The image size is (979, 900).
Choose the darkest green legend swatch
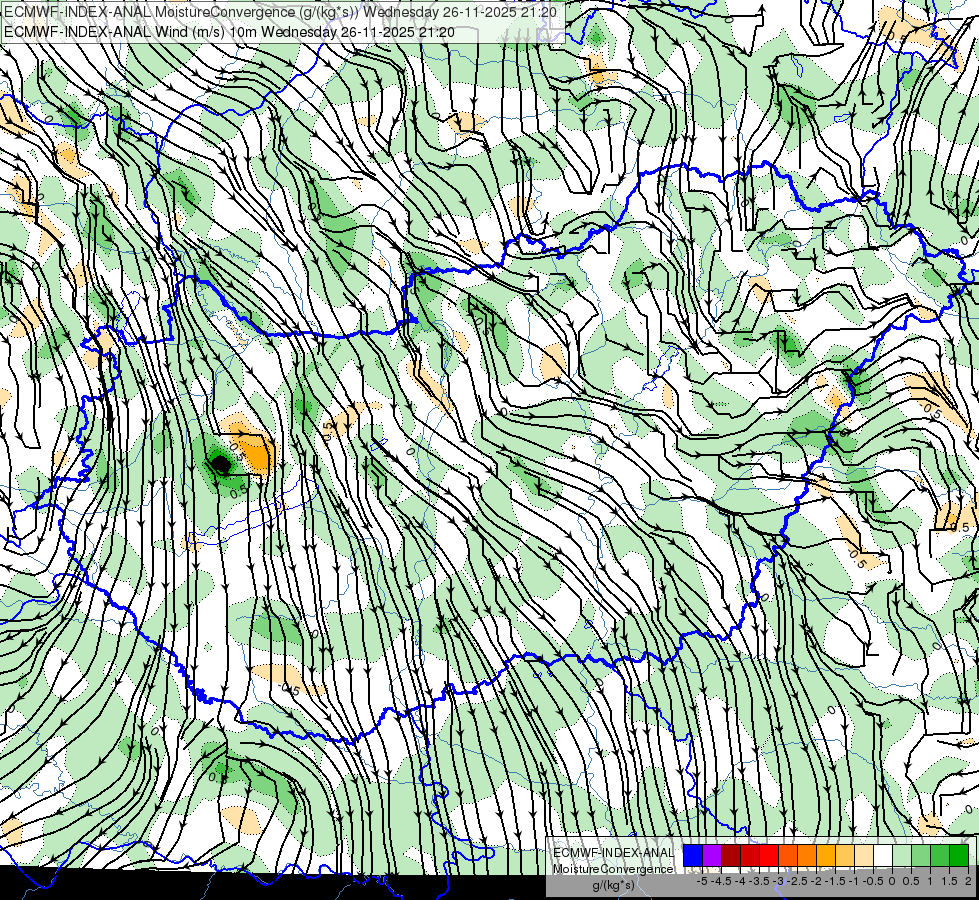pyautogui.click(x=959, y=855)
